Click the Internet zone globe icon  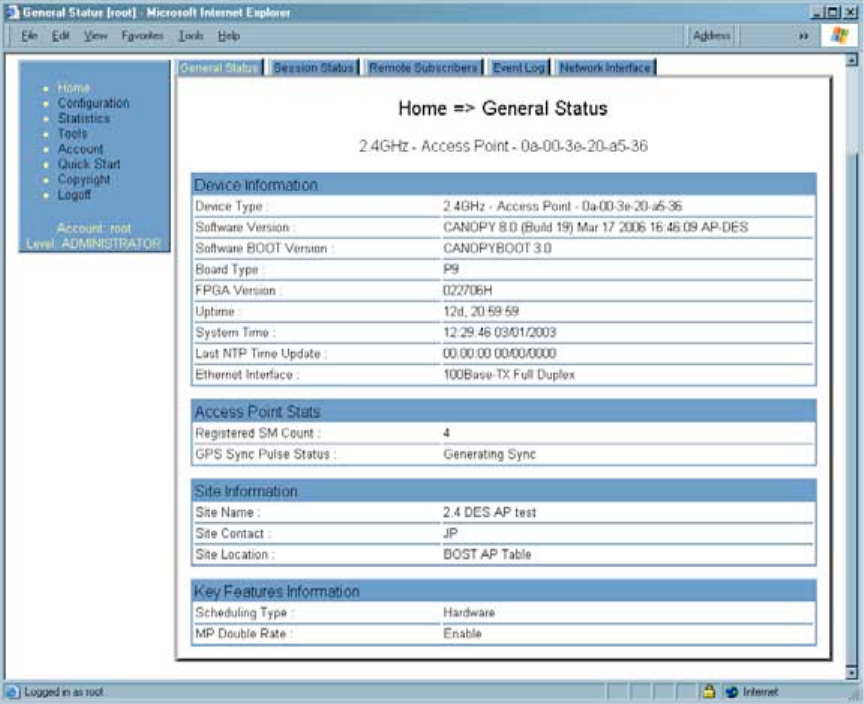(732, 692)
